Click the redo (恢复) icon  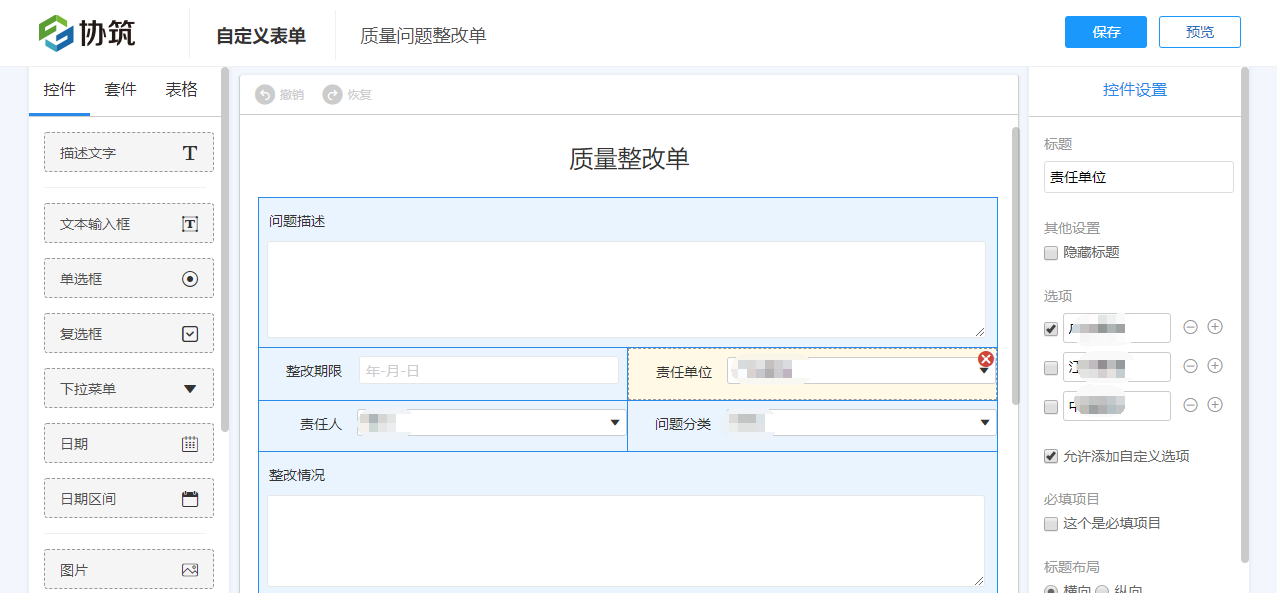[x=332, y=94]
